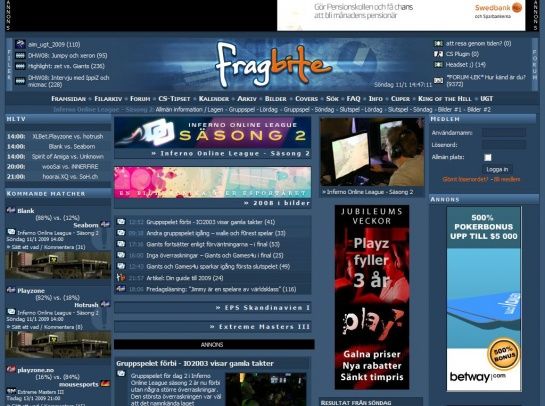Click the 'Logga in' button

[x=497, y=169]
